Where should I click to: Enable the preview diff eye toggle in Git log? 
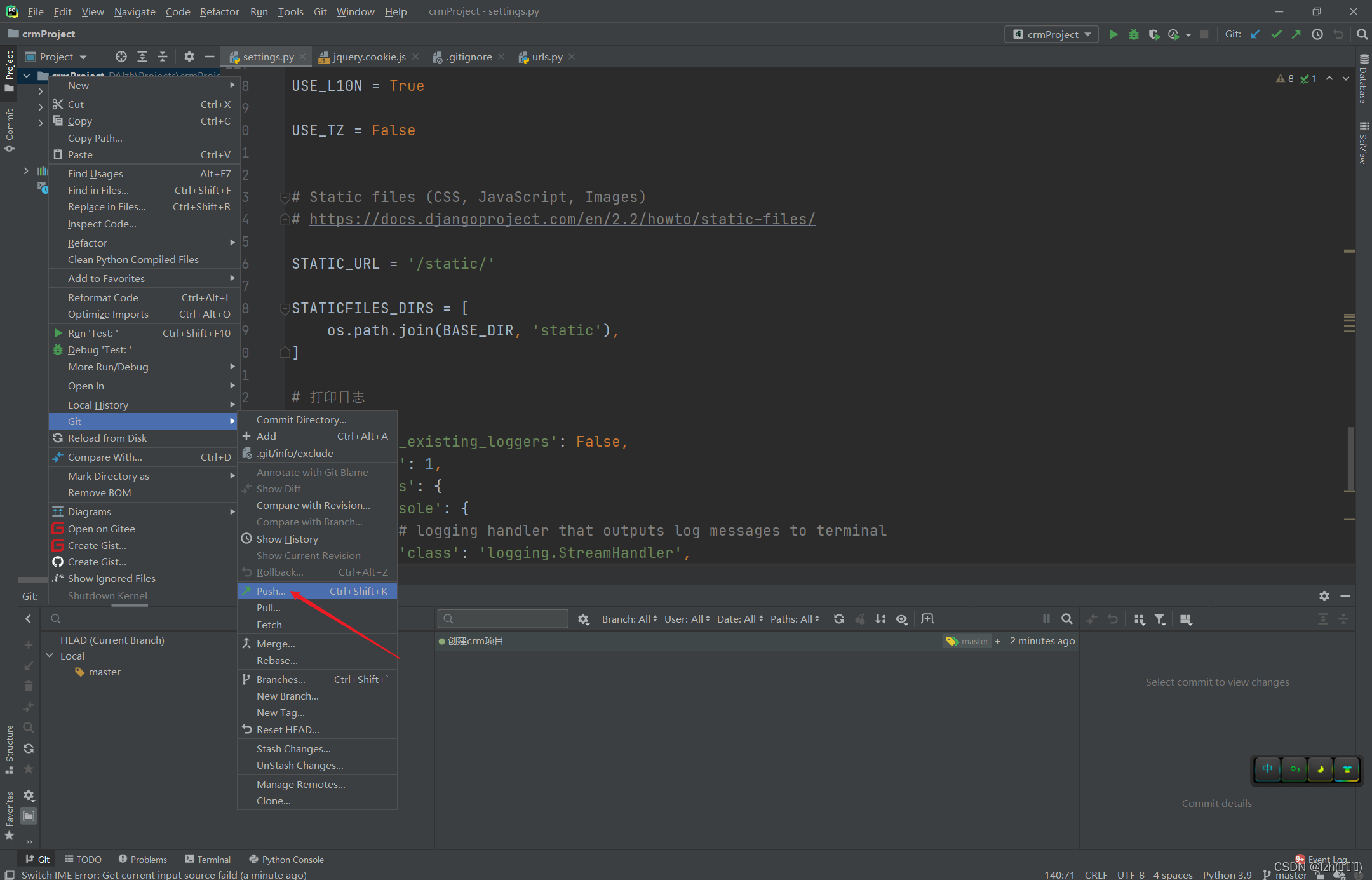[x=901, y=618]
